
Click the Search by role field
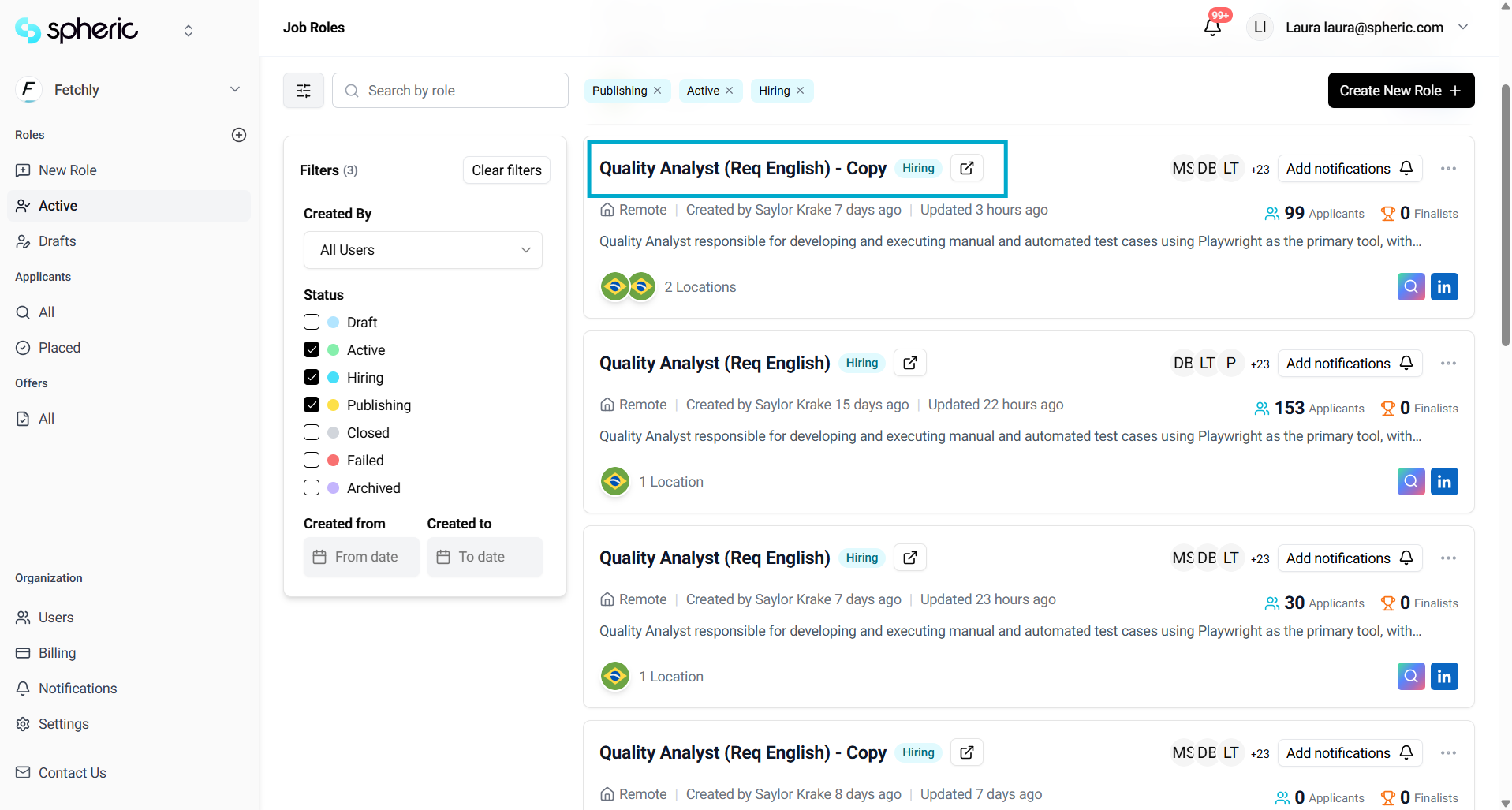click(461, 91)
